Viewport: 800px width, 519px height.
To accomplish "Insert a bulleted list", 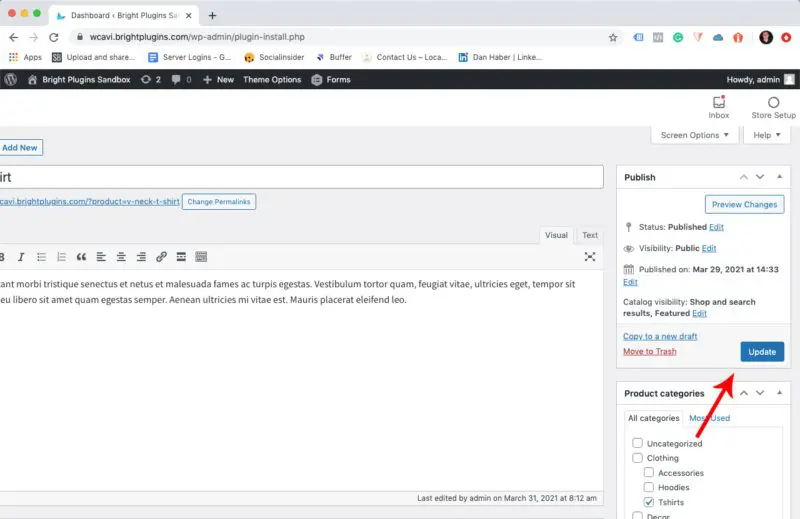I will click(x=41, y=257).
